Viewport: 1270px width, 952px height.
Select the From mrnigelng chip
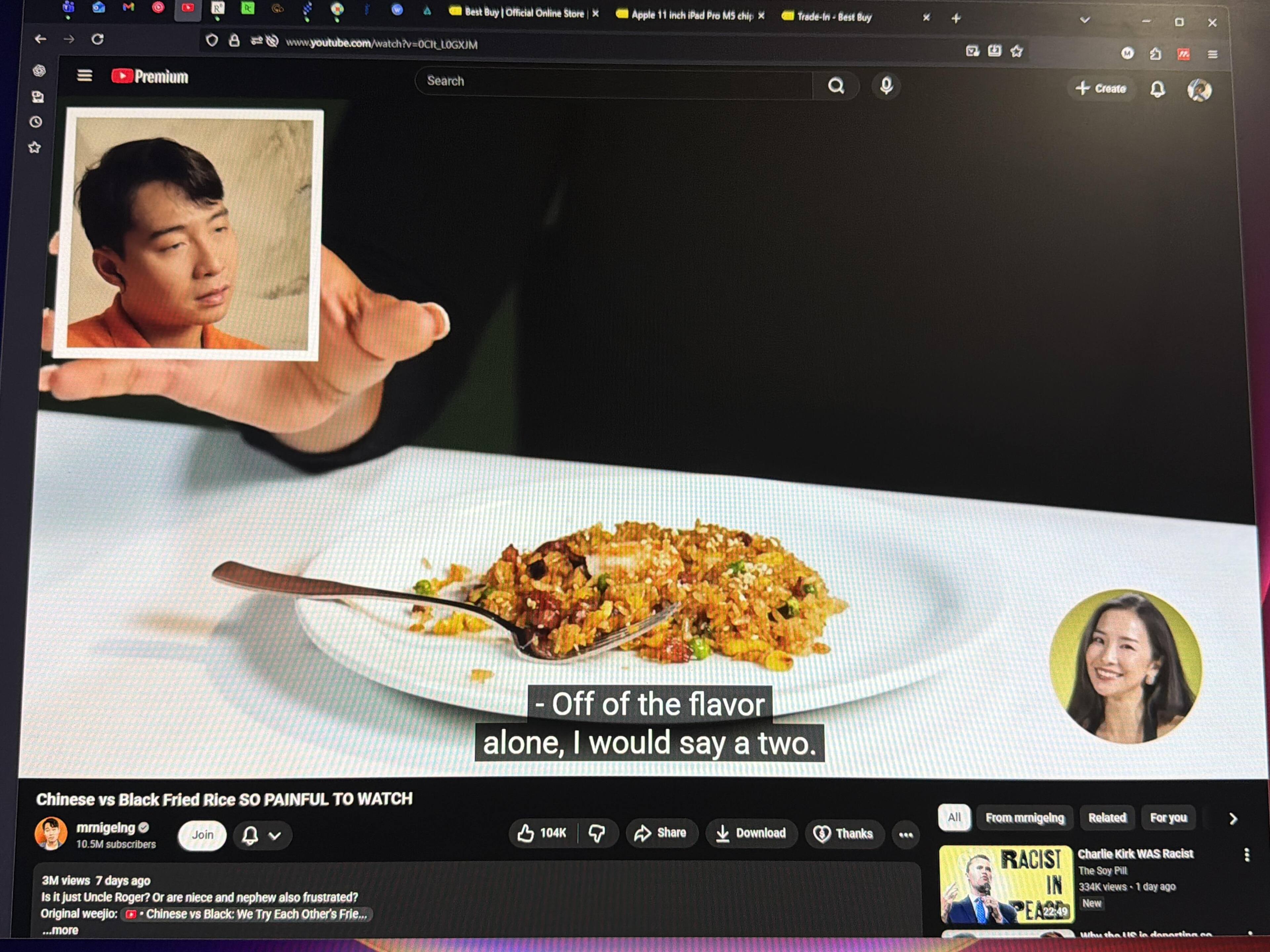click(1024, 818)
